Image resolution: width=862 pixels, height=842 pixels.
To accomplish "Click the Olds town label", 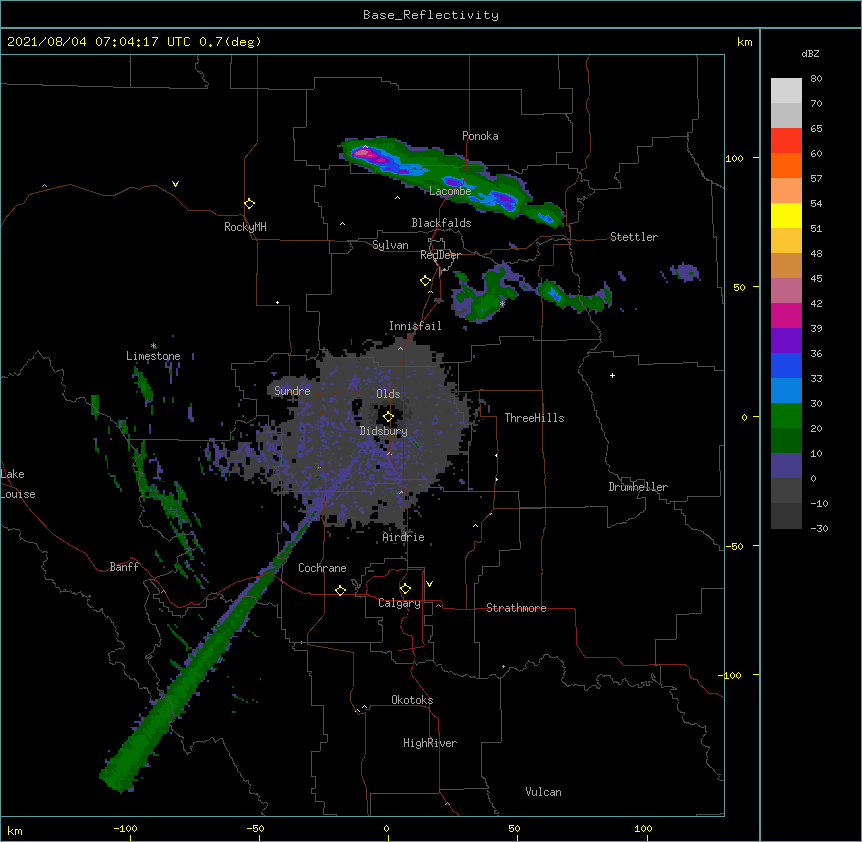I will (x=388, y=394).
